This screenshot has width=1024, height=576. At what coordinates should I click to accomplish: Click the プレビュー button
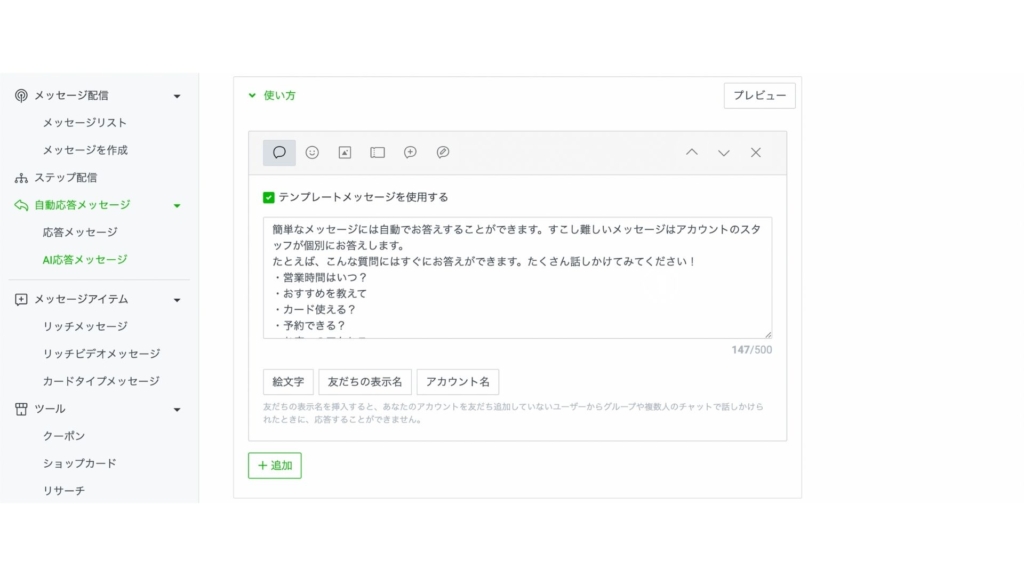point(759,96)
